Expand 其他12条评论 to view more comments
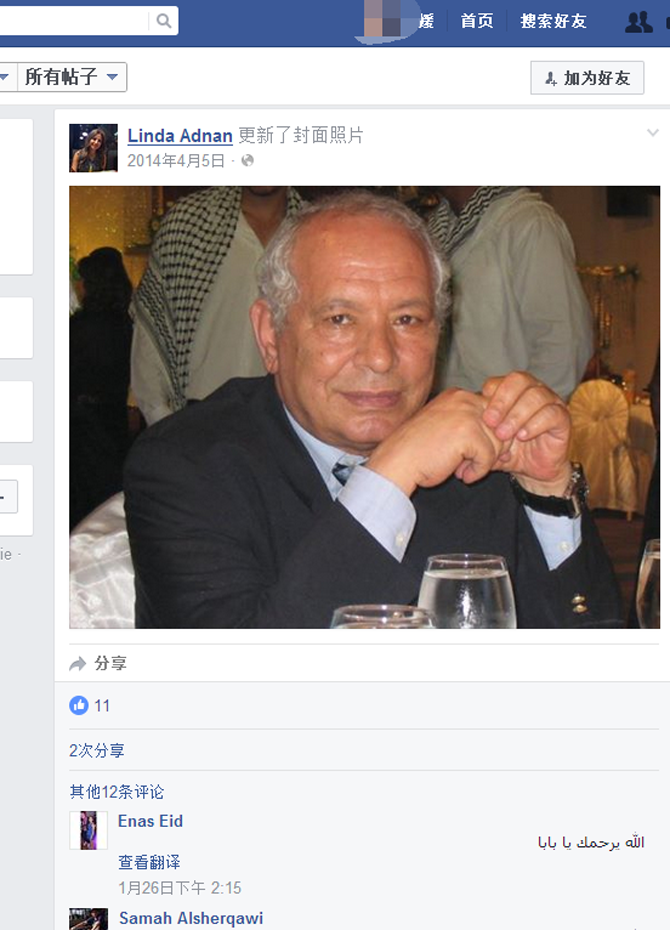This screenshot has width=670, height=930. (x=117, y=792)
